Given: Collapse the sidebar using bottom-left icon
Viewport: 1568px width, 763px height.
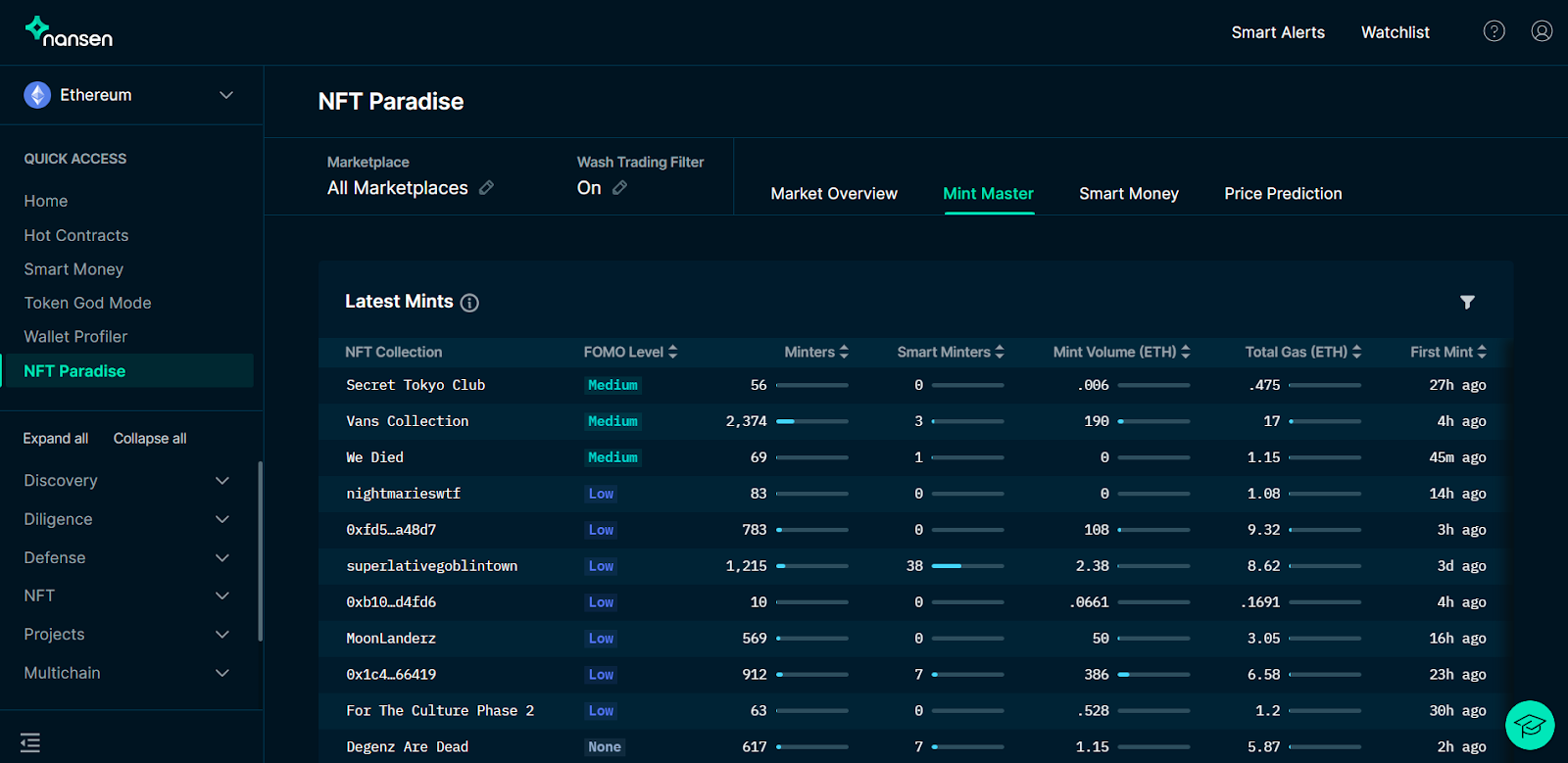Looking at the screenshot, I should (x=30, y=742).
